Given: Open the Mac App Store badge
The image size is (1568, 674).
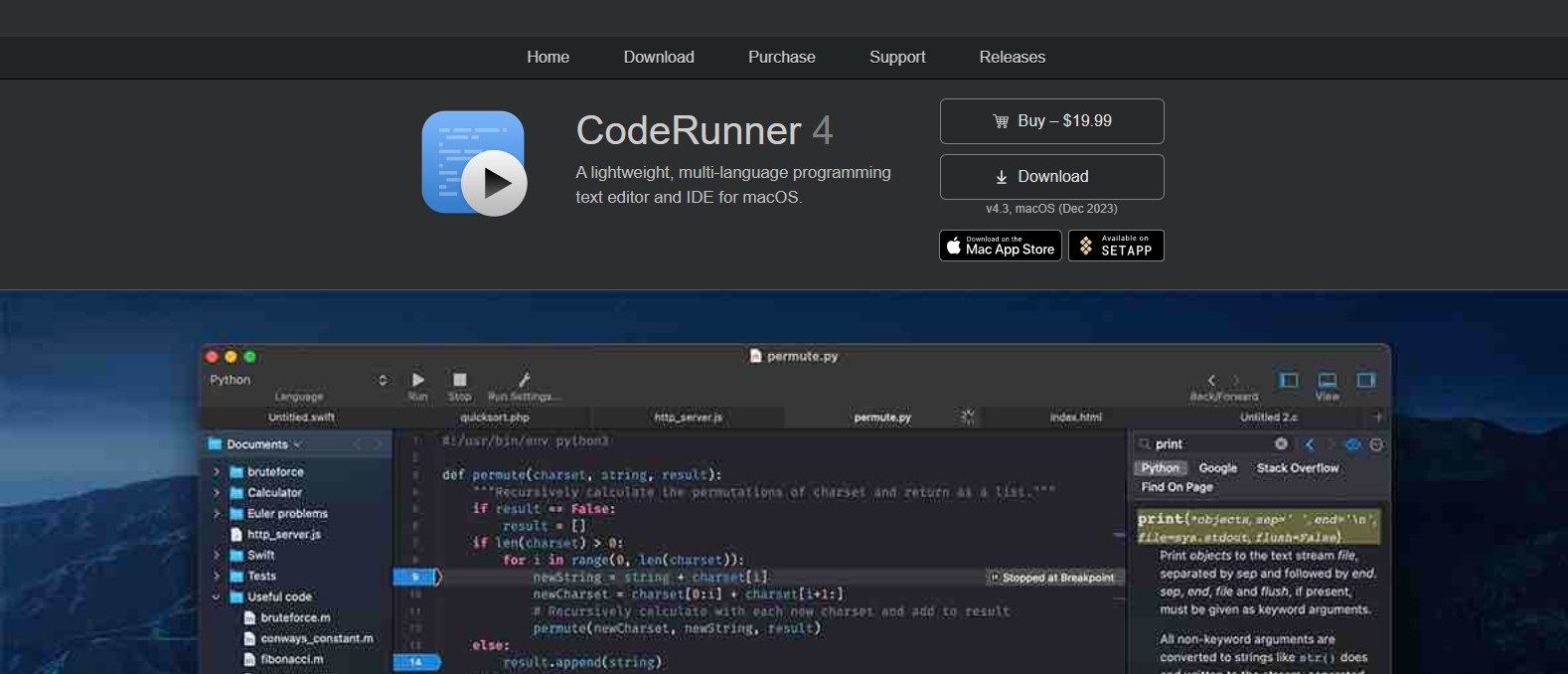Looking at the screenshot, I should (1001, 246).
